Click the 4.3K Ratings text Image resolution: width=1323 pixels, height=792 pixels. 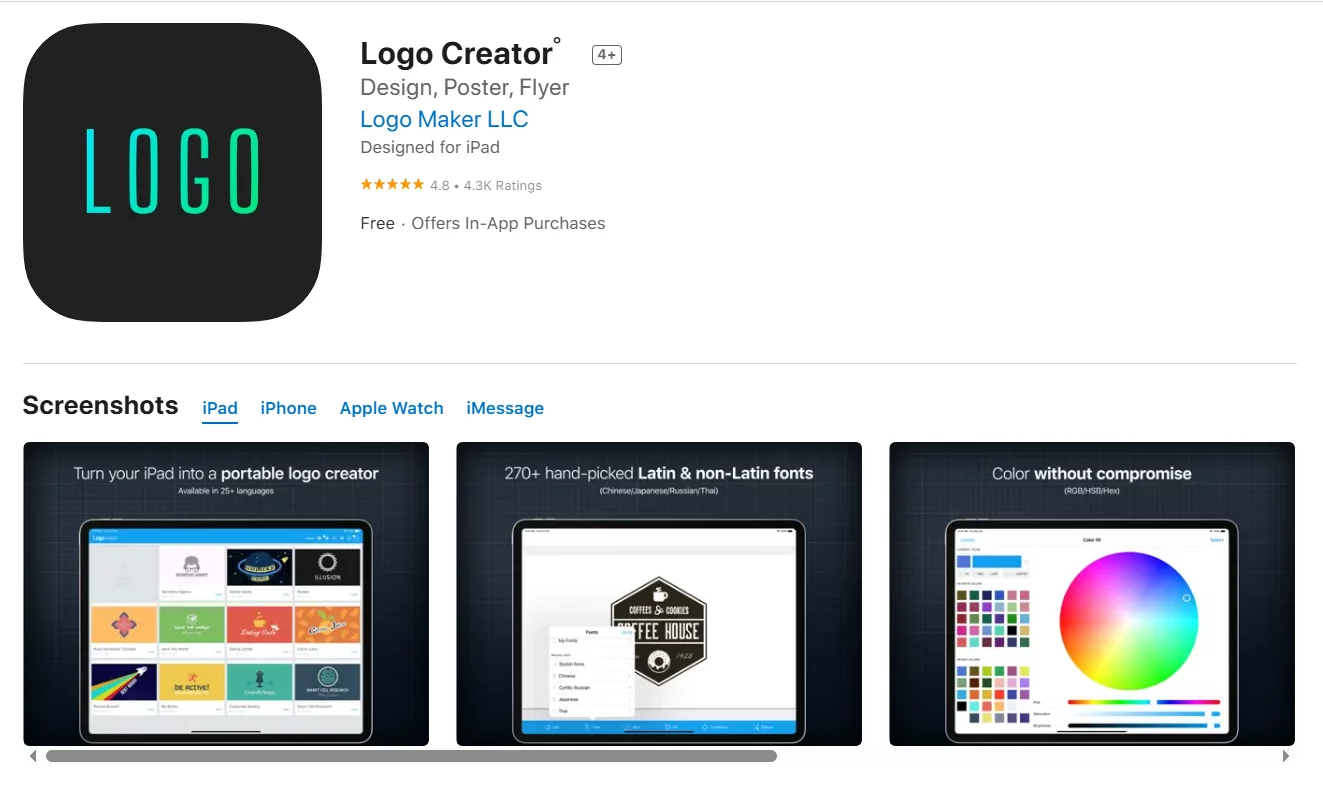coord(503,186)
